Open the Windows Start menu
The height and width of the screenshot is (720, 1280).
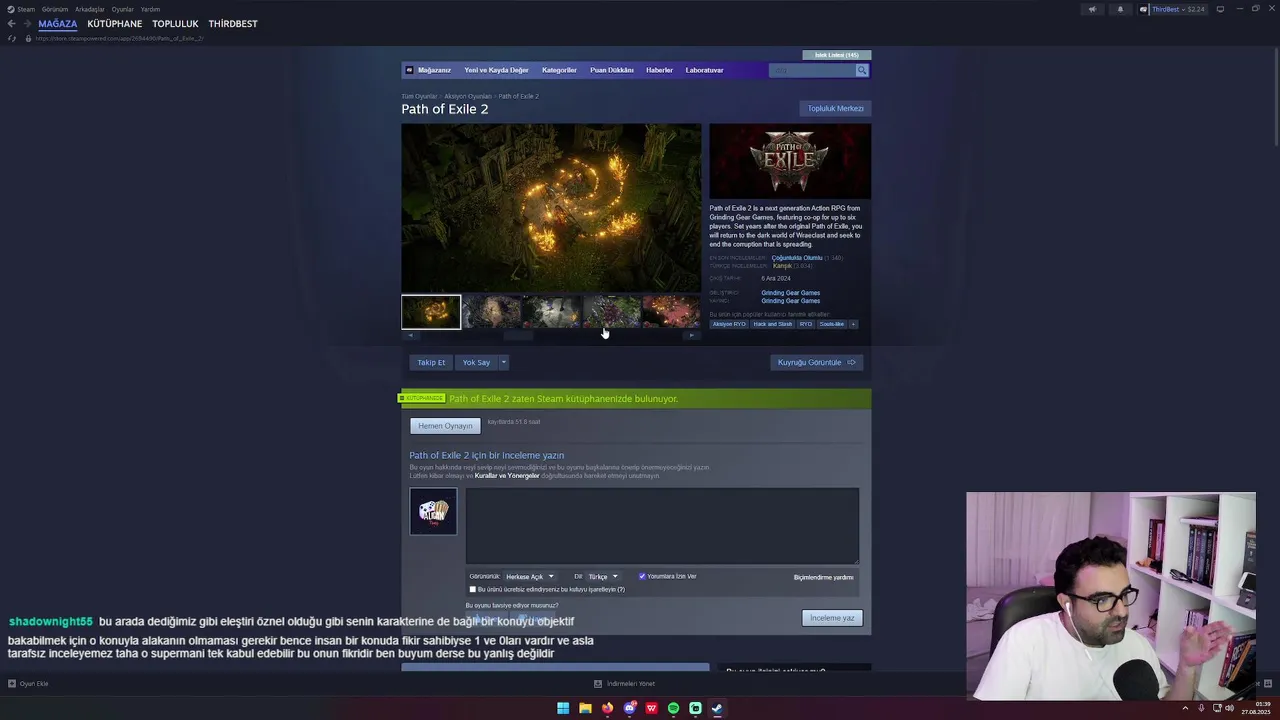[563, 708]
